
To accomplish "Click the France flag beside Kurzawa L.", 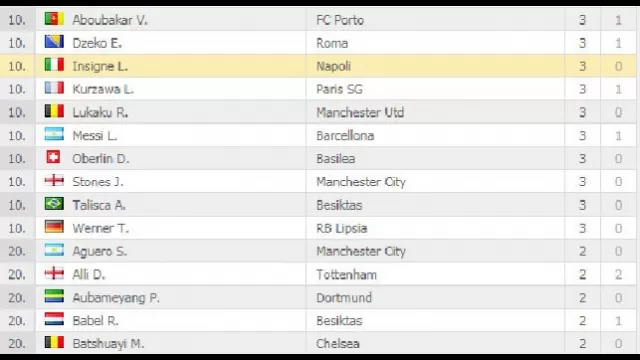I will (54, 88).
